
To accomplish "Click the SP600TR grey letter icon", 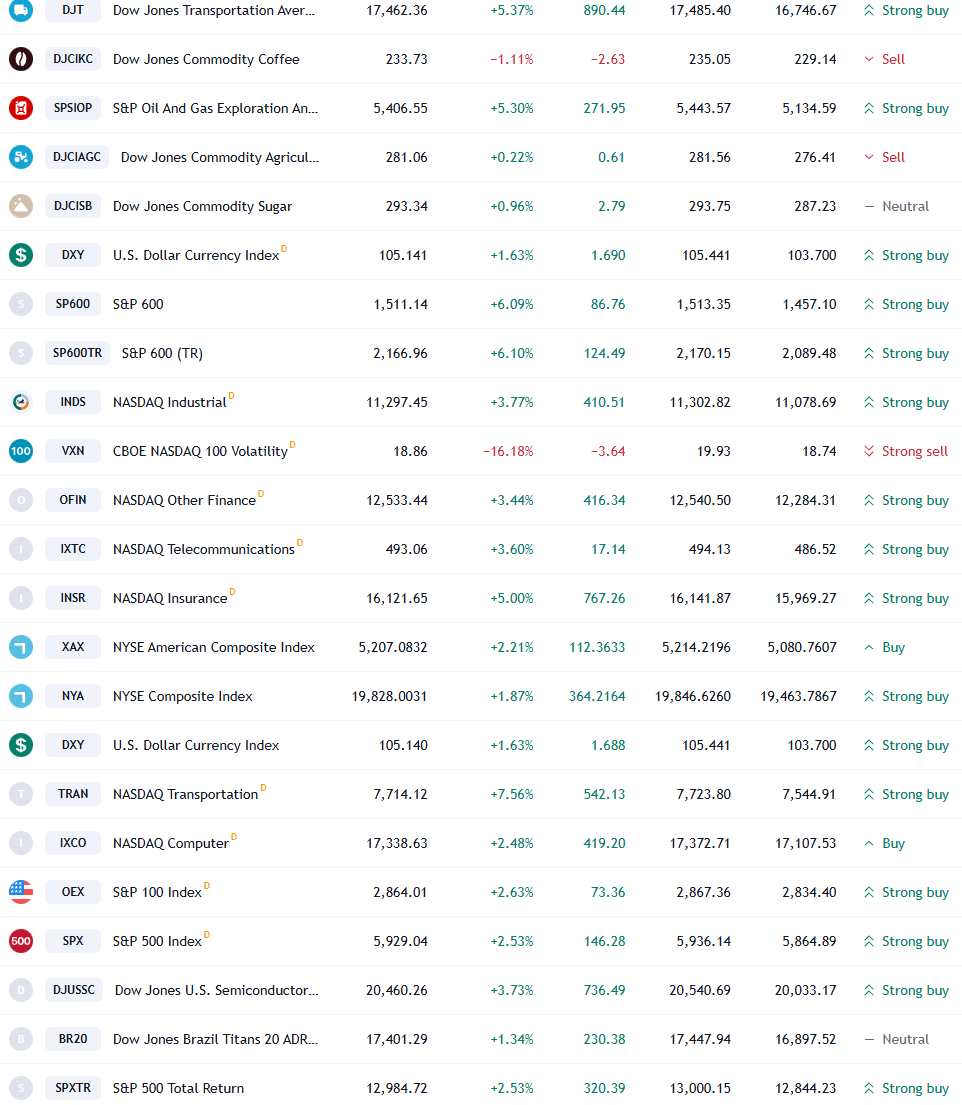I will point(21,353).
